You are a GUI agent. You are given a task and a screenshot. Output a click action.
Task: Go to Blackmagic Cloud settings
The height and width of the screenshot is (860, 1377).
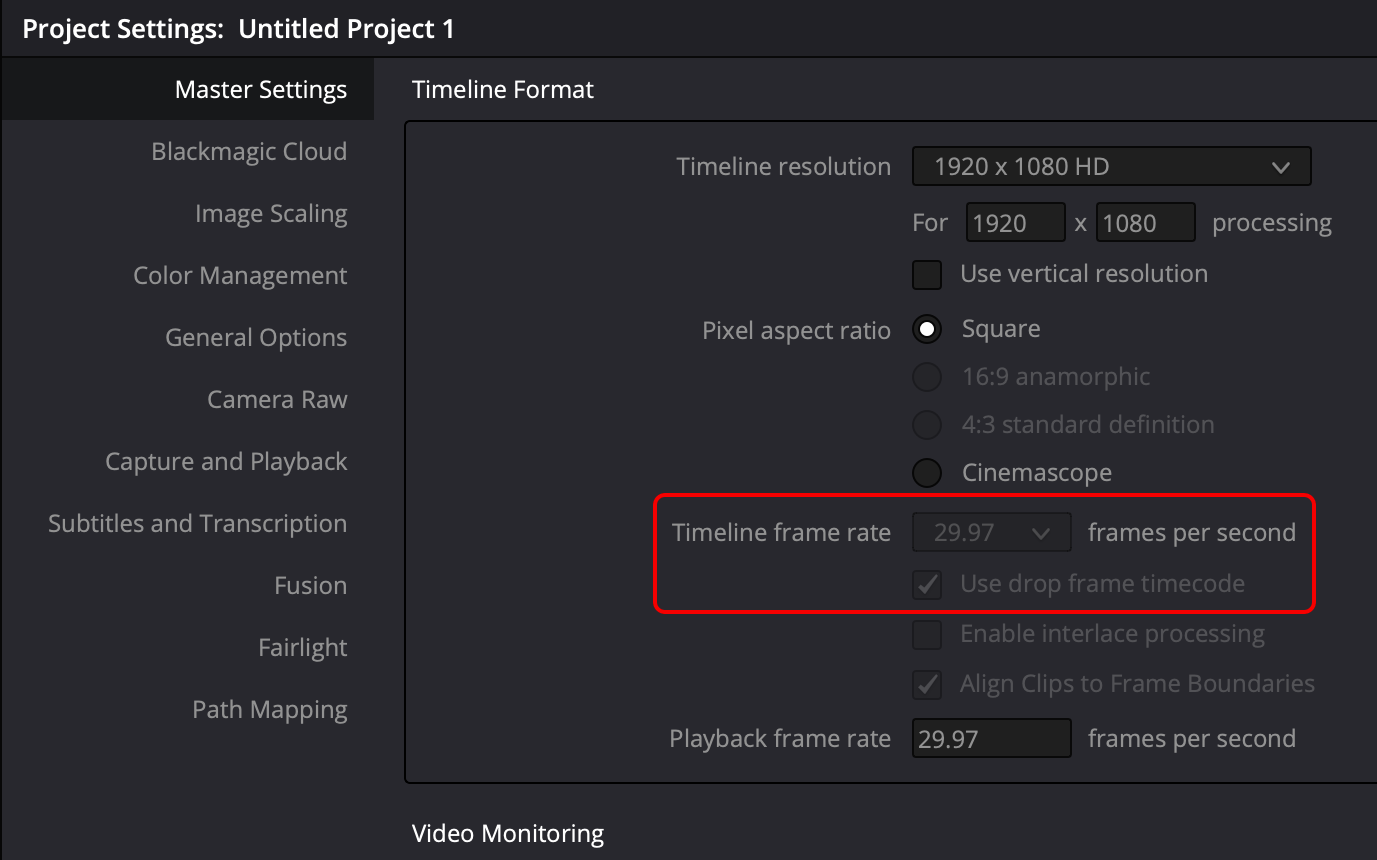249,152
